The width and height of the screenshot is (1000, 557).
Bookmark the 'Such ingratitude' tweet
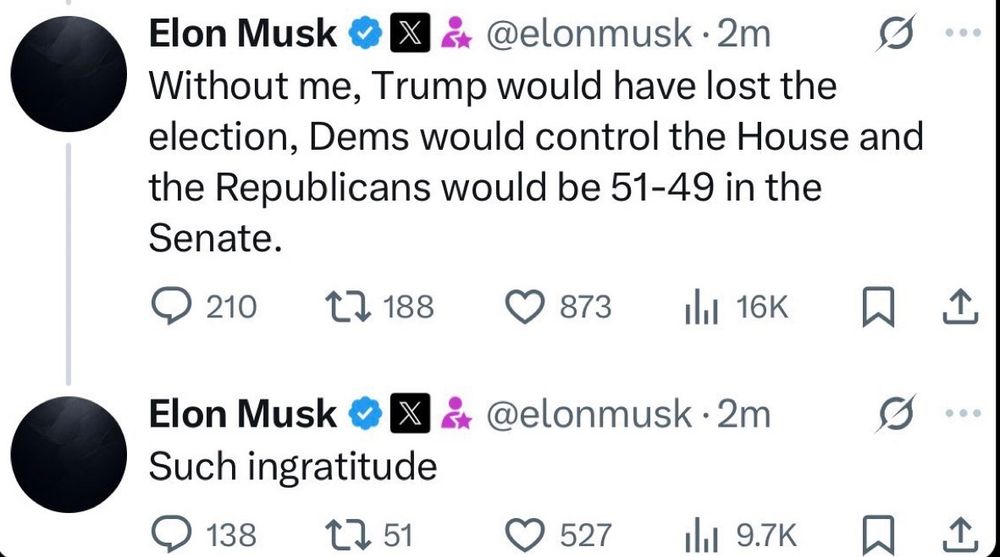point(878,536)
